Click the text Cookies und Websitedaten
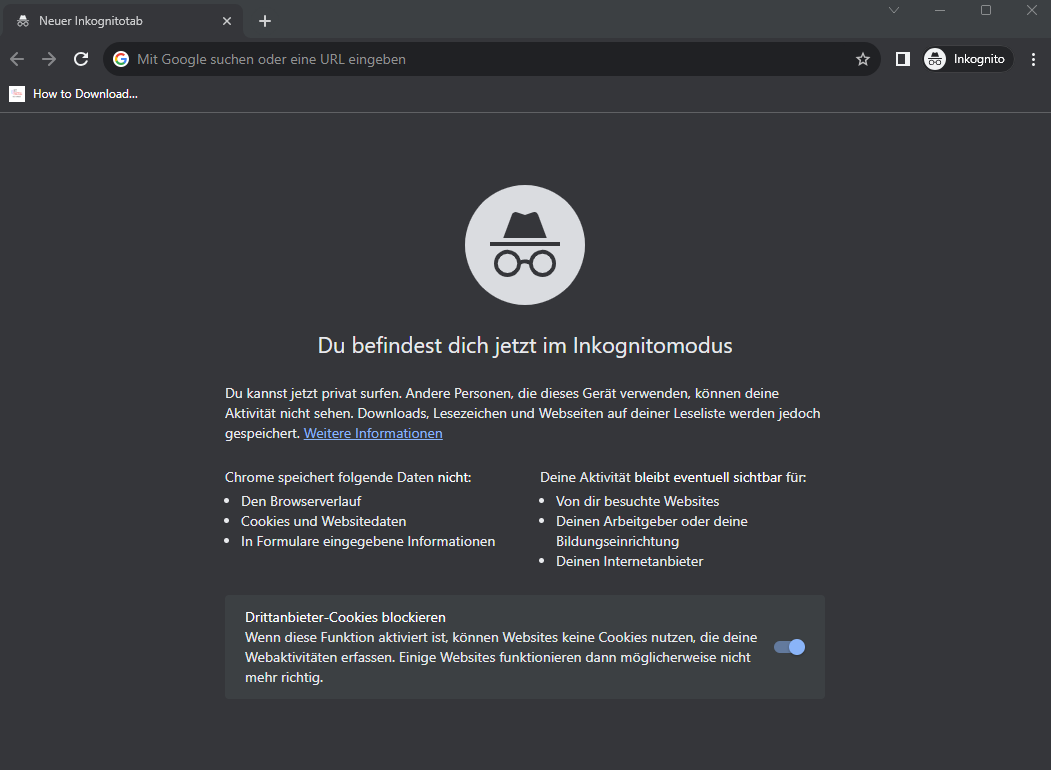 click(x=323, y=521)
